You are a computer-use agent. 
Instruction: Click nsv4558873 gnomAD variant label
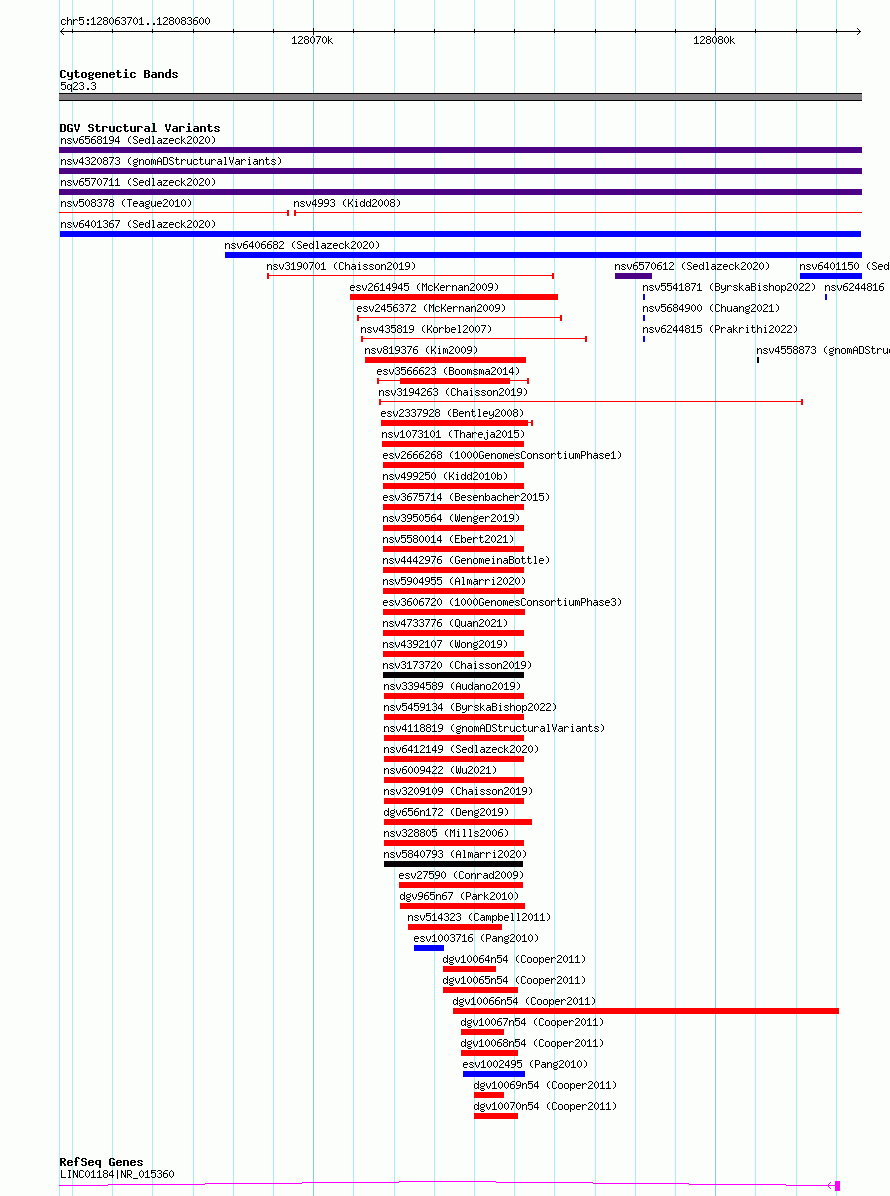(x=823, y=350)
